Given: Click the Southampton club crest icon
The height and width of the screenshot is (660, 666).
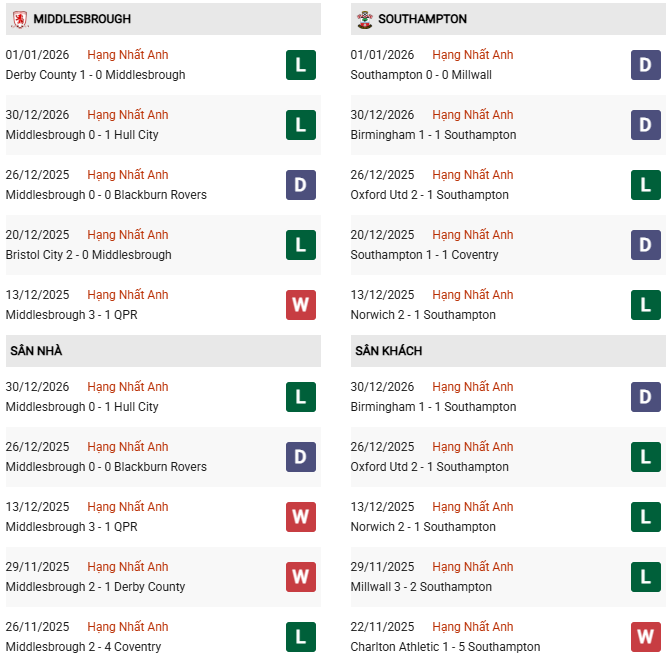Looking at the screenshot, I should 364,19.
